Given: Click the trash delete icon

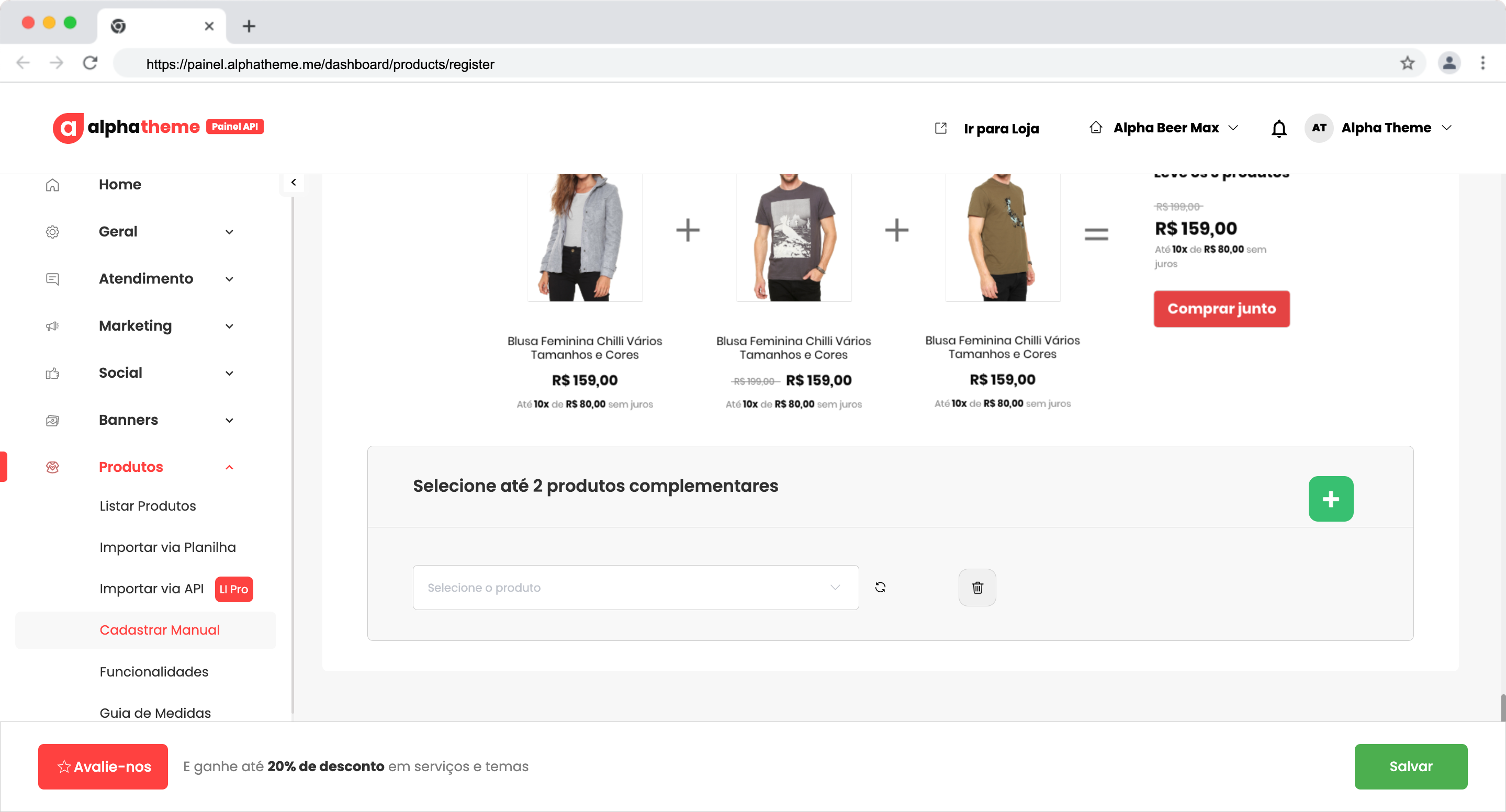Looking at the screenshot, I should [x=977, y=587].
